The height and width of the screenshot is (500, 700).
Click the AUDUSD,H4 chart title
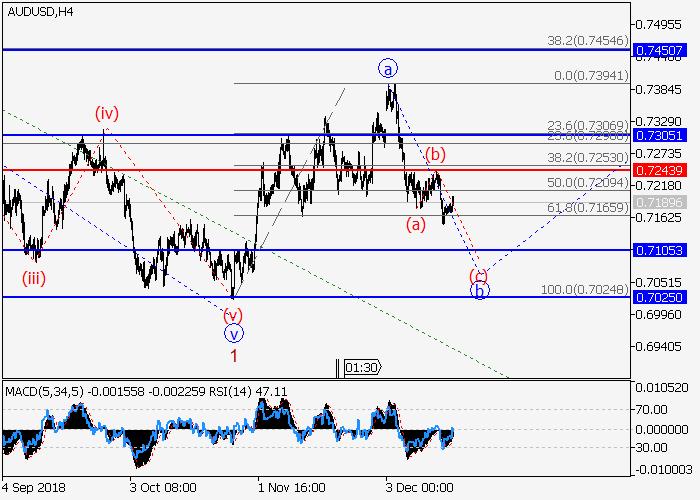38,12
